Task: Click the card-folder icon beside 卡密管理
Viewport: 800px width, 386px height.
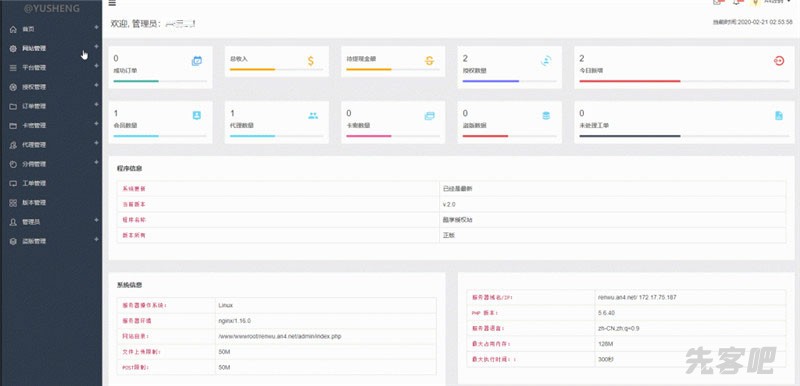Action: click(x=13, y=125)
